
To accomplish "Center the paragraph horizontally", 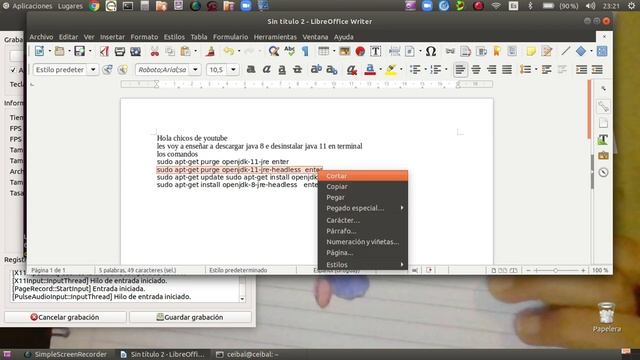I will click(476, 70).
